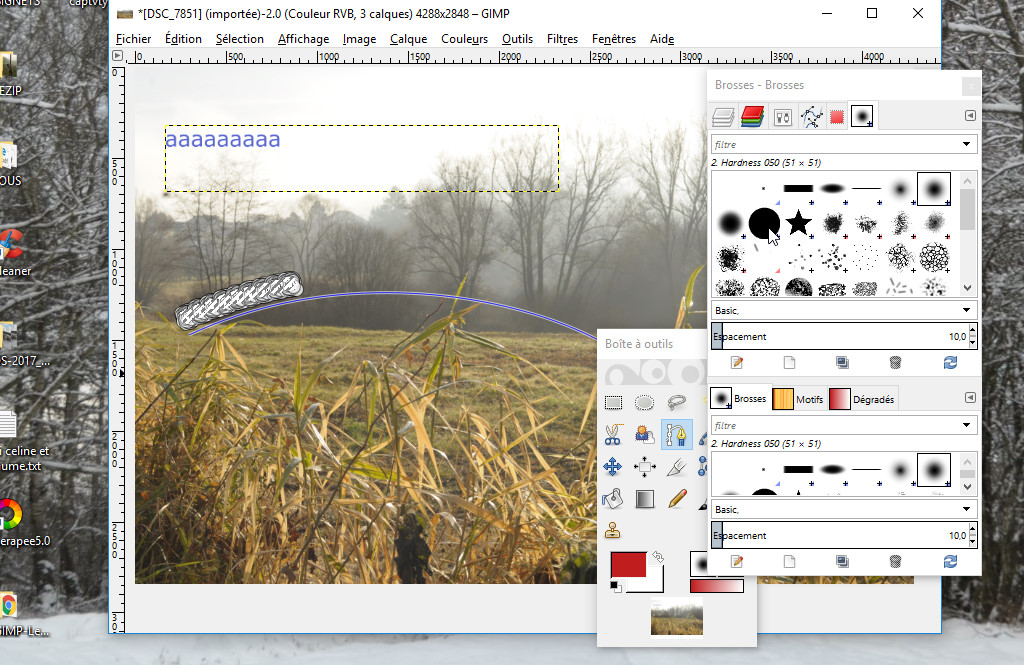Pick the thin line brush in upper grid
This screenshot has width=1024, height=665.
click(x=867, y=189)
